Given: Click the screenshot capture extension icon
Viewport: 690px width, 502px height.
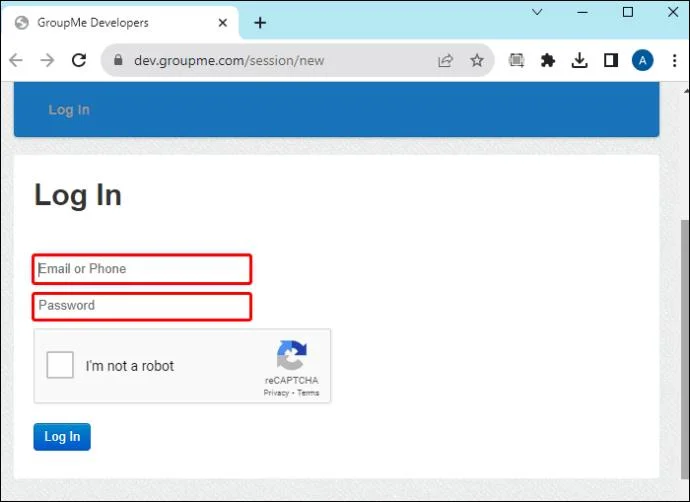Looking at the screenshot, I should pyautogui.click(x=516, y=60).
